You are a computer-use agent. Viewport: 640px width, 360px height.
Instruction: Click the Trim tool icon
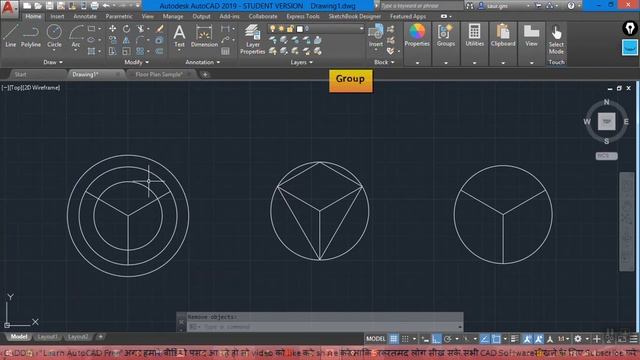140,29
